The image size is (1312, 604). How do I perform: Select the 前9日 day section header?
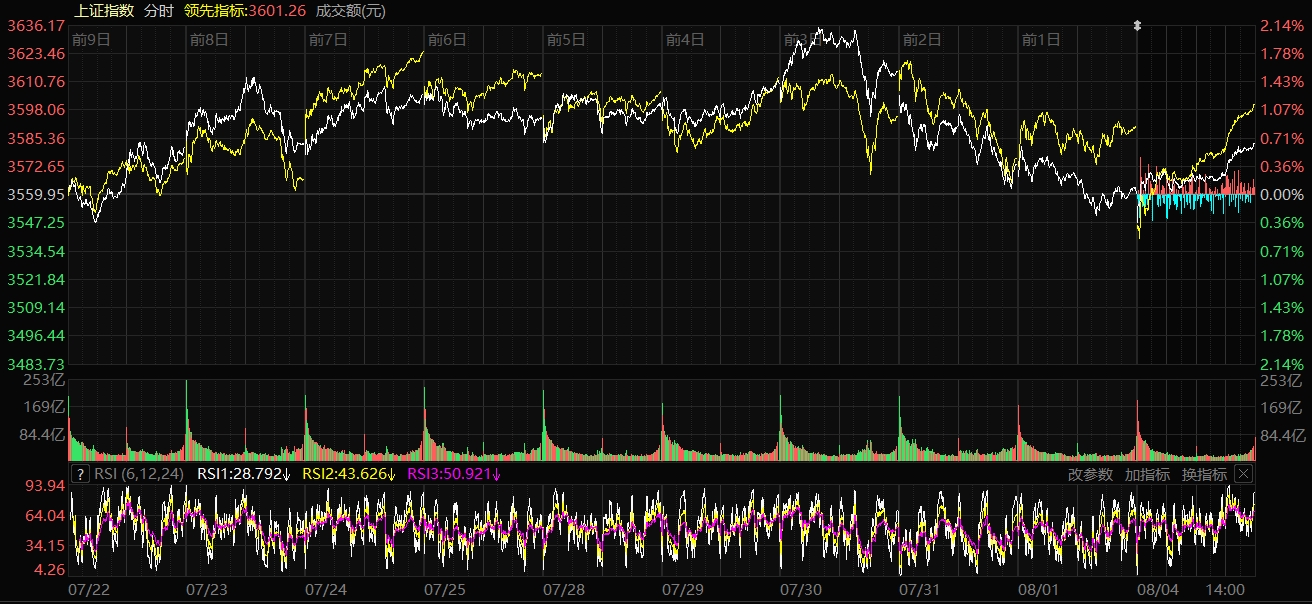tap(90, 40)
